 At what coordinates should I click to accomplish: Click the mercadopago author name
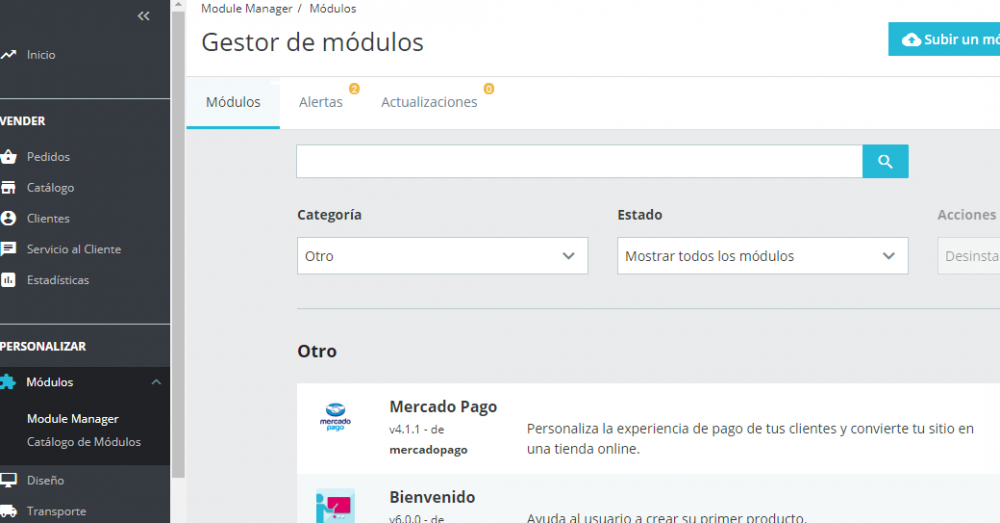[x=429, y=450]
